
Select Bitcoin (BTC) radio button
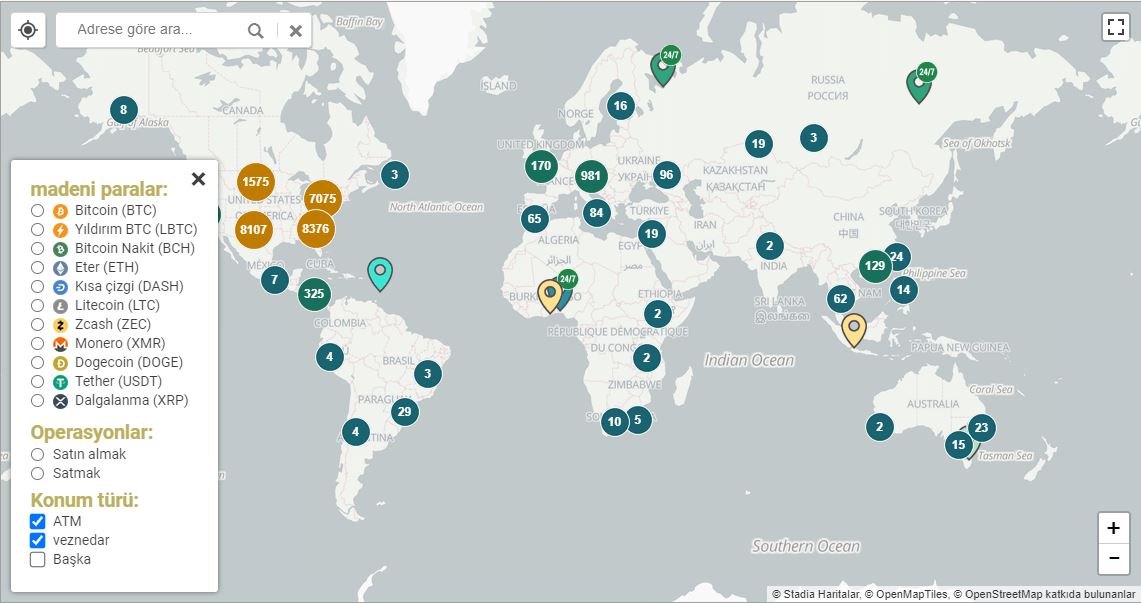(x=37, y=211)
